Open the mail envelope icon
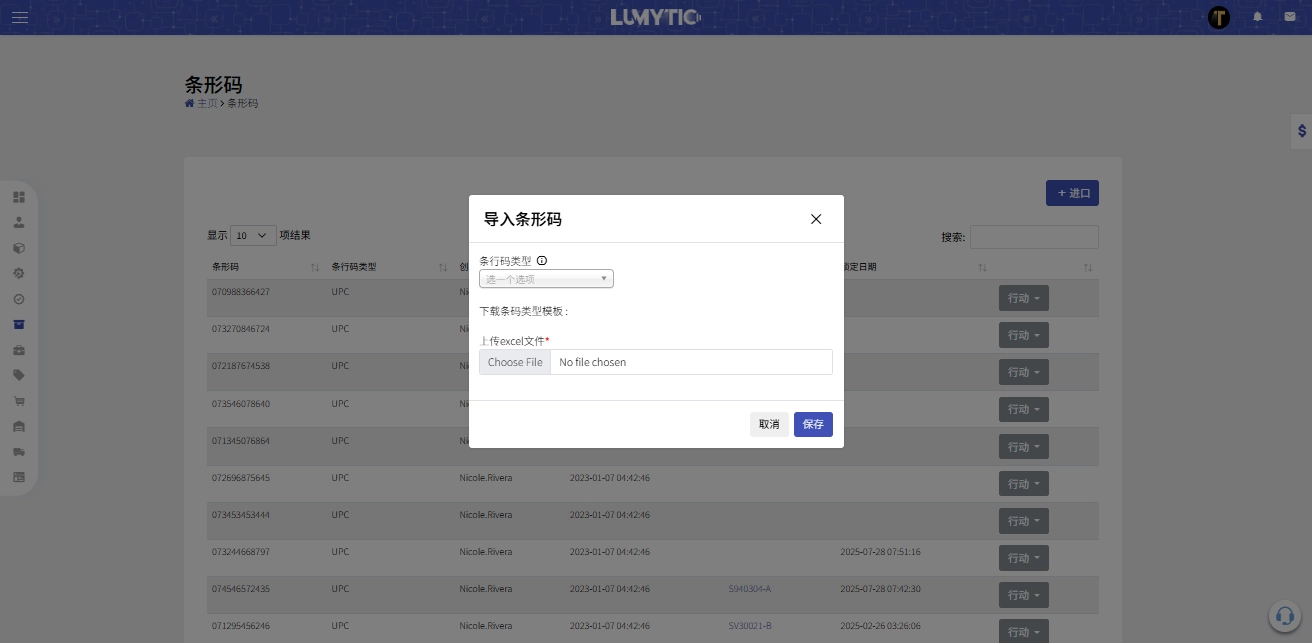Screen dimensions: 1312x643 point(1290,17)
